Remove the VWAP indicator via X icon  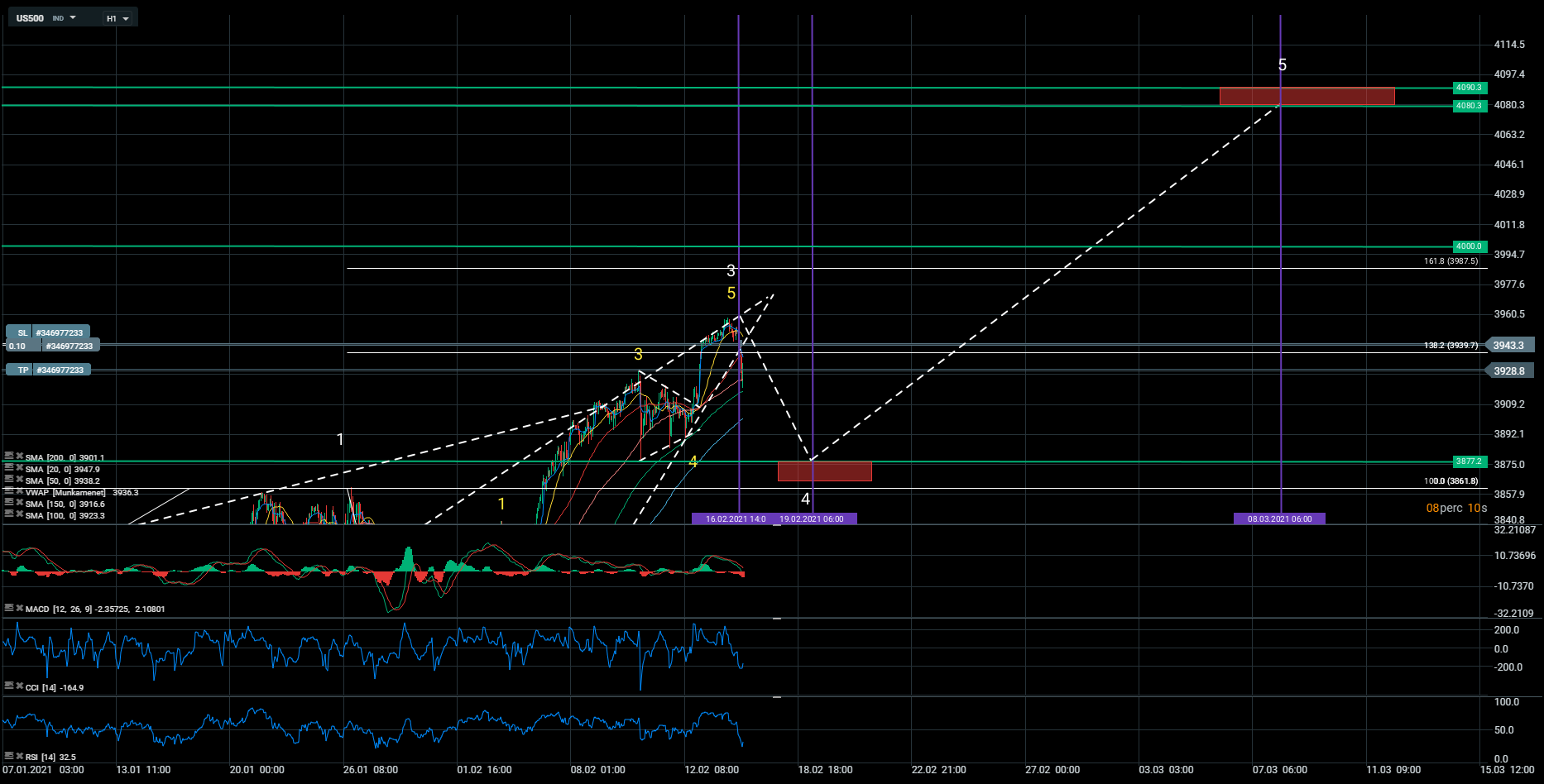click(x=19, y=491)
